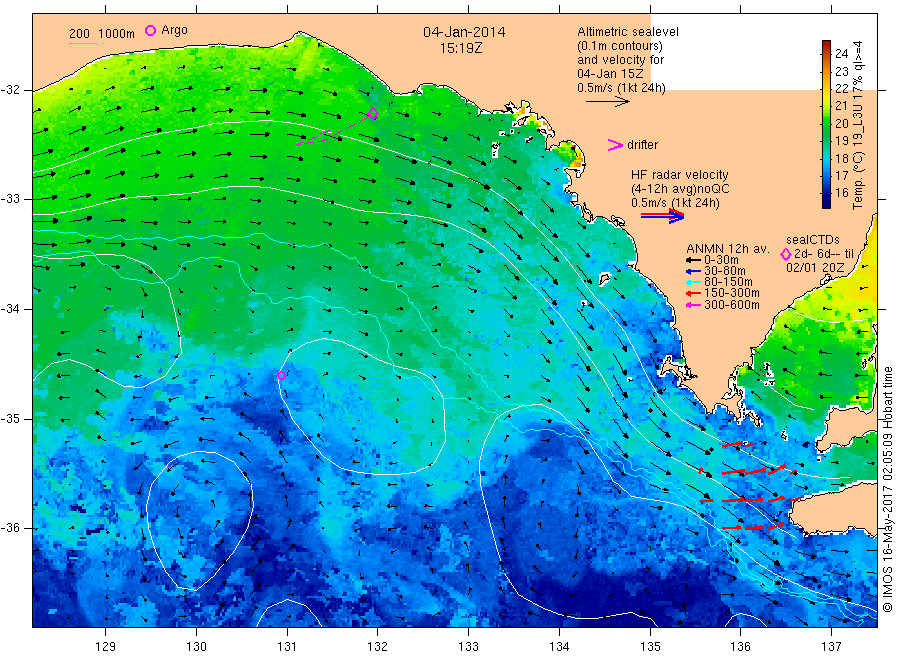
Task: Click the 'Altimetric sealevel' legend heading
Action: click(x=628, y=32)
